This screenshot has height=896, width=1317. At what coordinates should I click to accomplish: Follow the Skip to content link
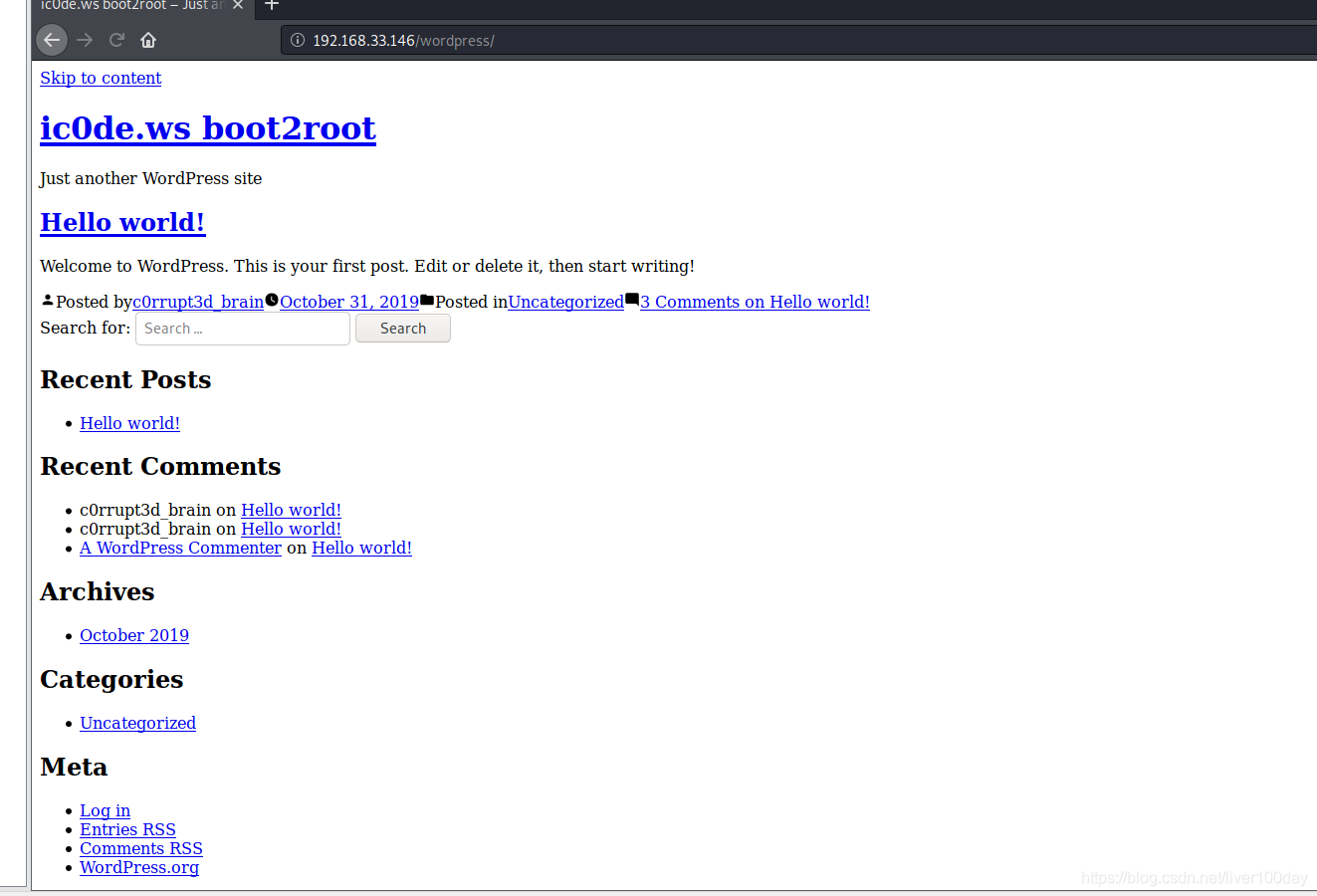coord(101,78)
